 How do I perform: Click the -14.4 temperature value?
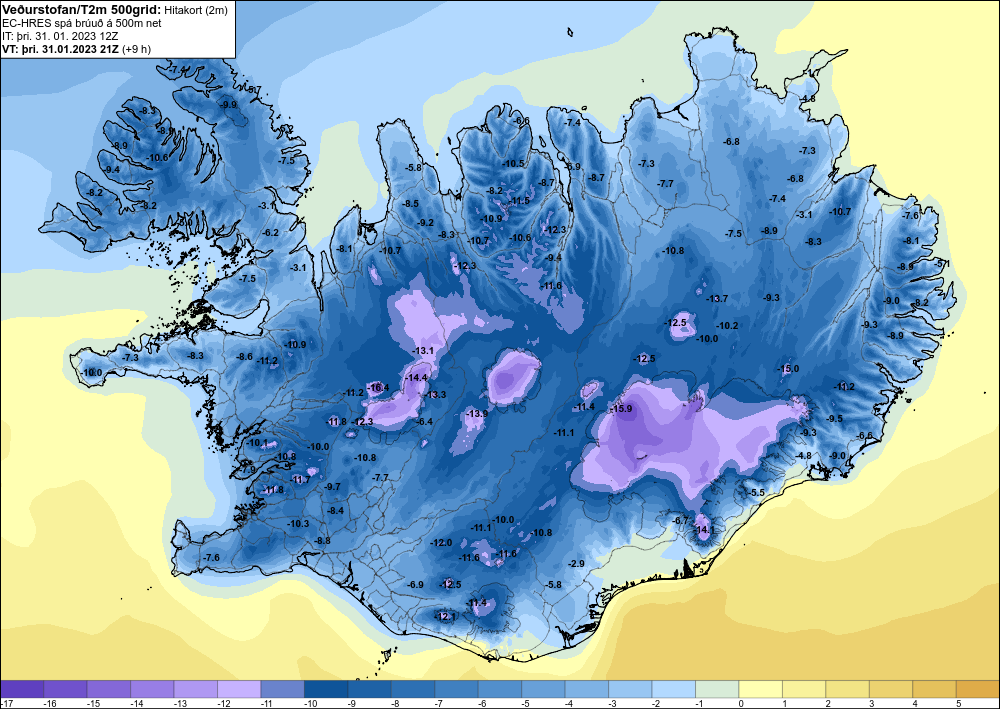416,377
